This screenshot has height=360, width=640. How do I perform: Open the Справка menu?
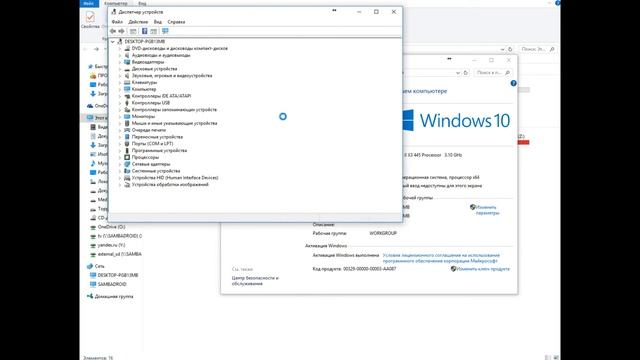coord(176,22)
